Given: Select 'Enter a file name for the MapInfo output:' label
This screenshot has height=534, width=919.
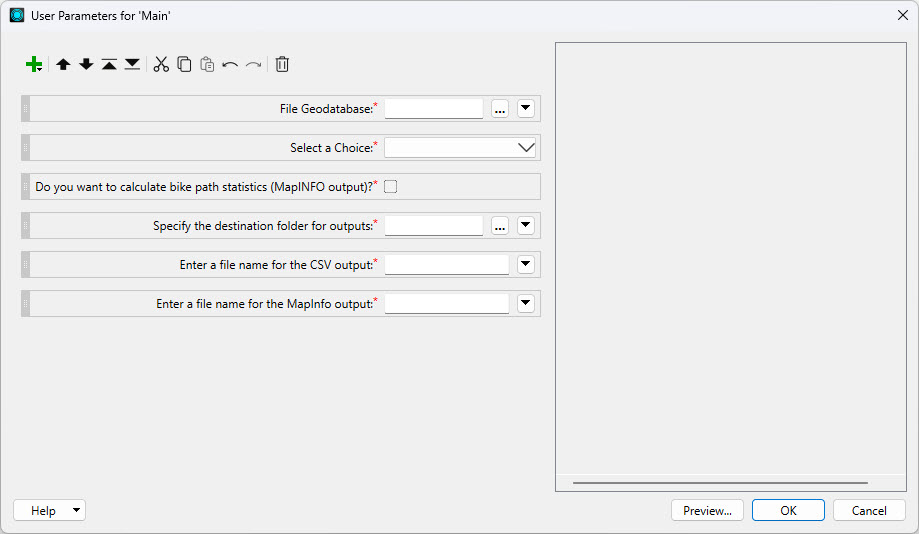Looking at the screenshot, I should pyautogui.click(x=264, y=304).
